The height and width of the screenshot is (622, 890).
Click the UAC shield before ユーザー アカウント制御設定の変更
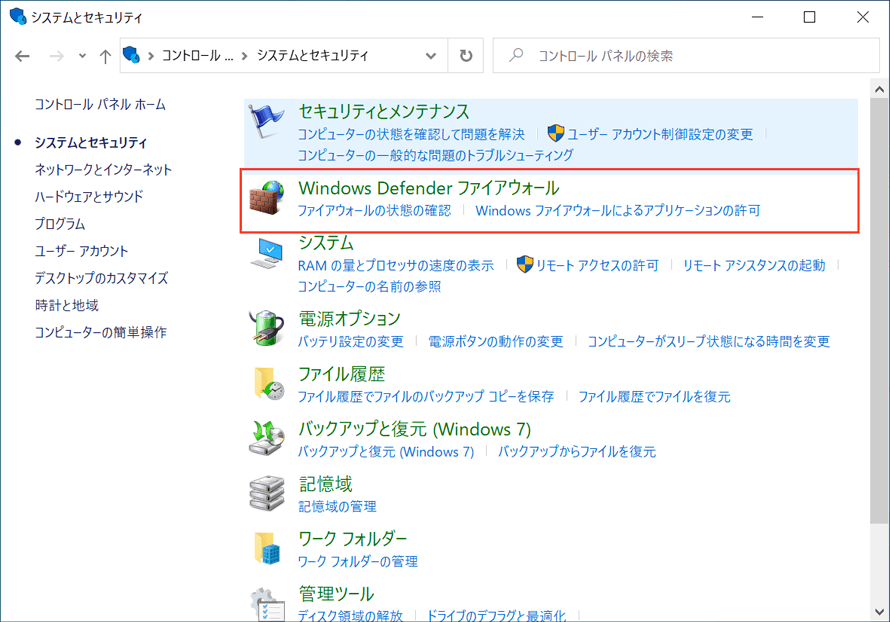point(556,133)
